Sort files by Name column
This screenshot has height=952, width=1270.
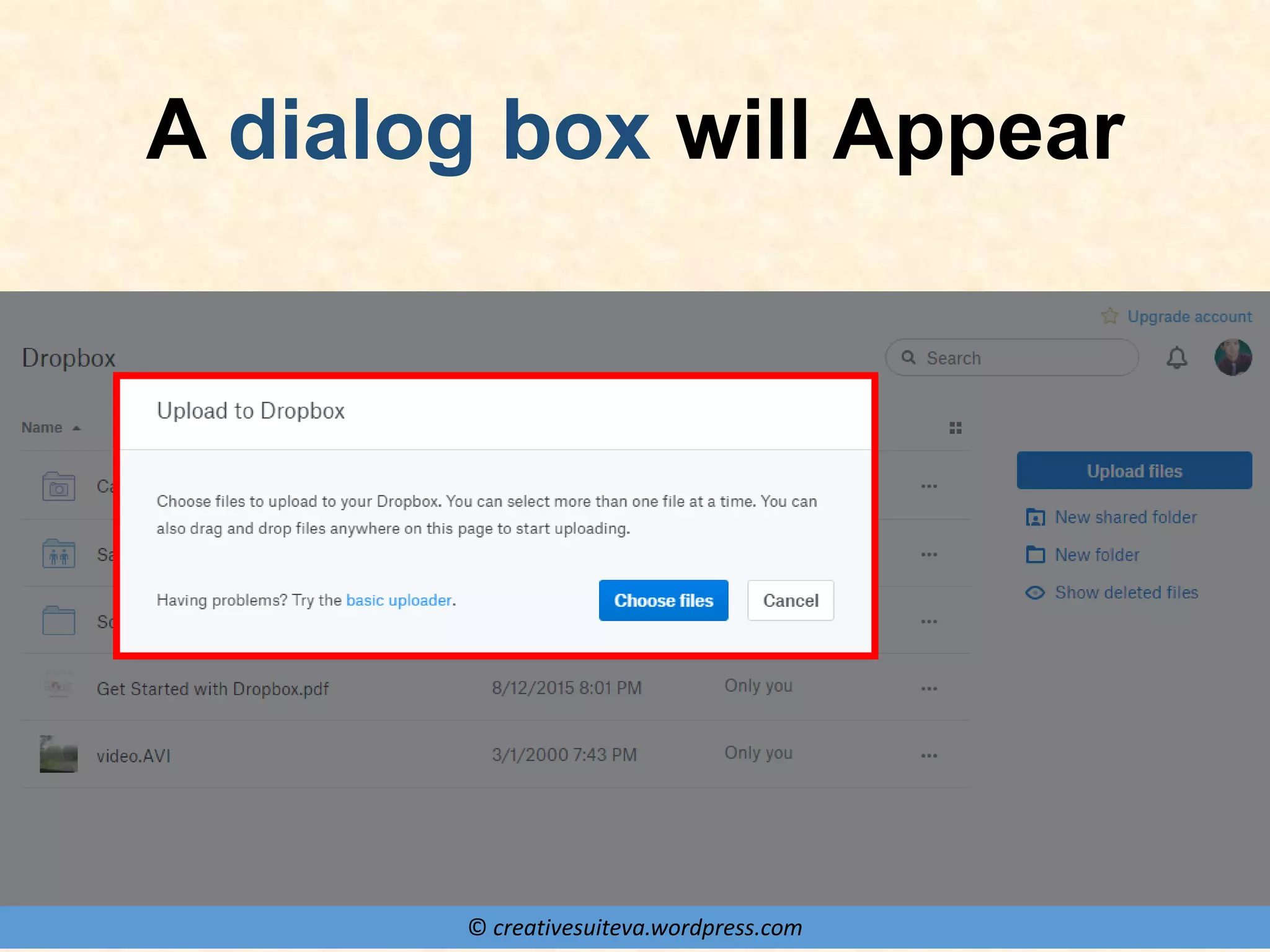51,428
